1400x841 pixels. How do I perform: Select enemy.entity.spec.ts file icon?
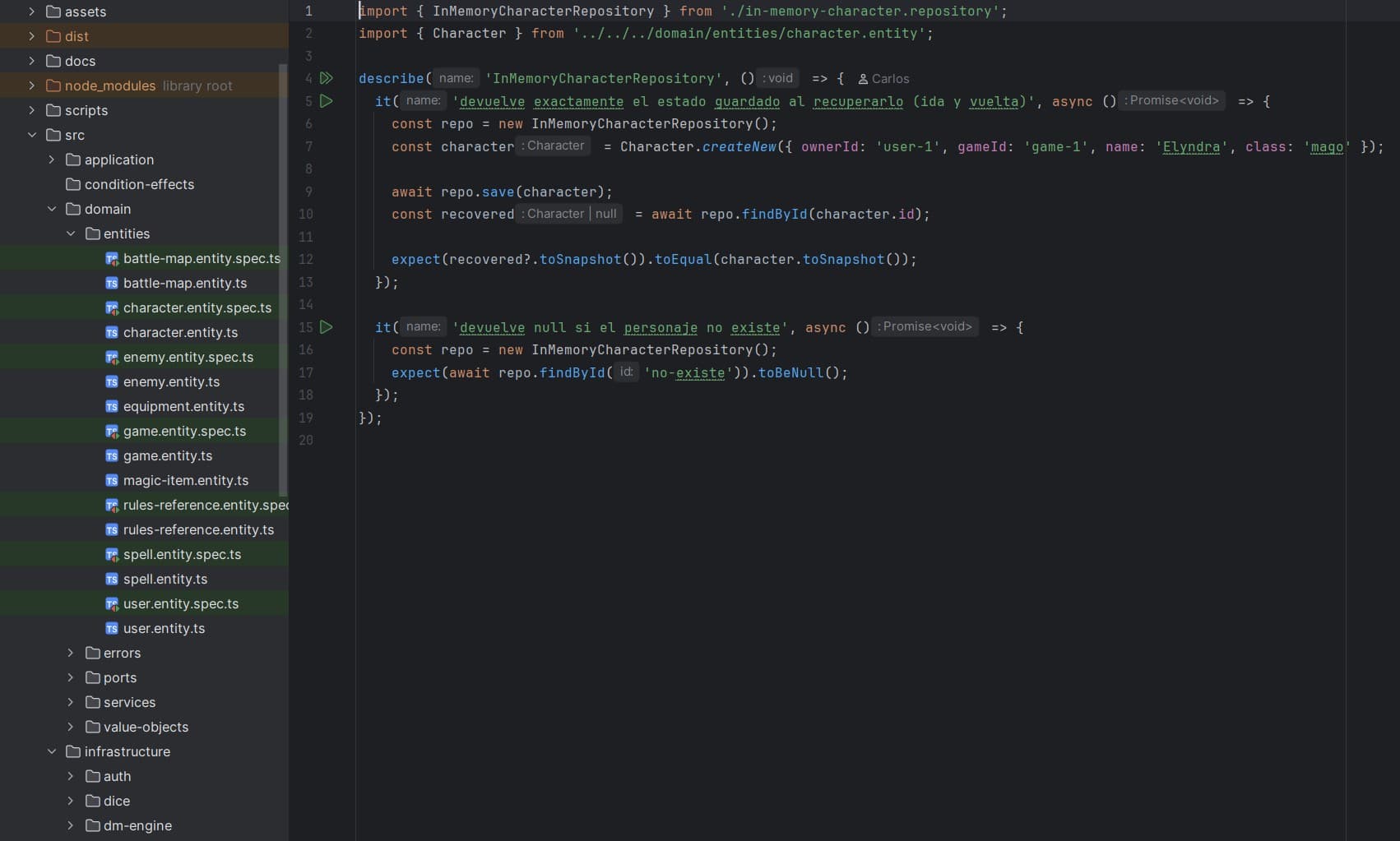(112, 358)
